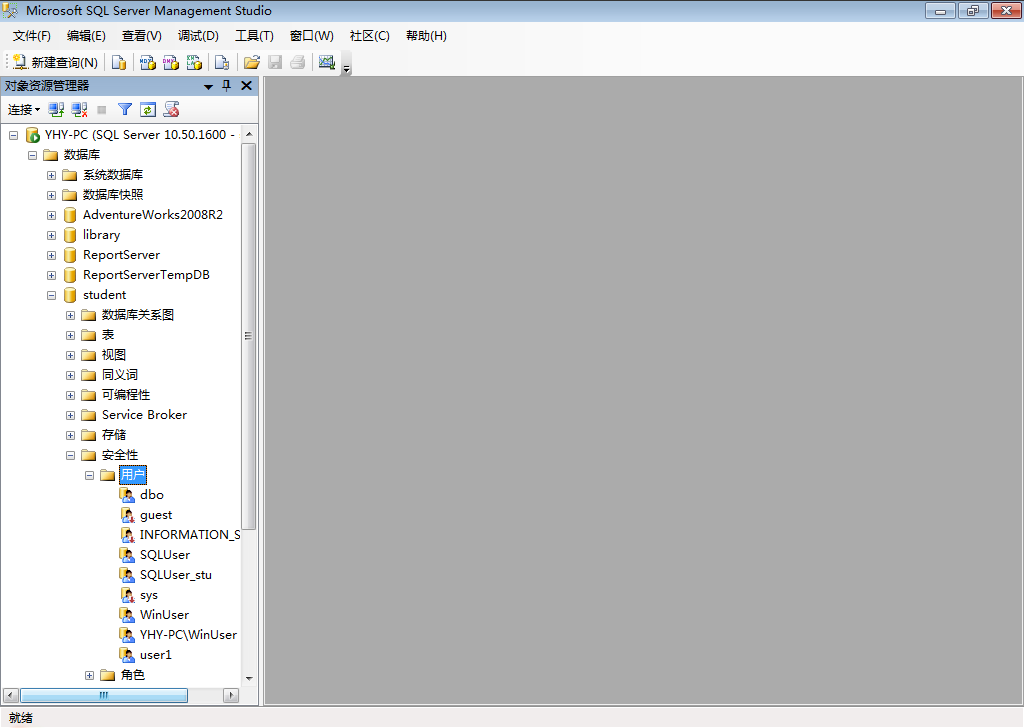Select the WinUser user

click(165, 615)
